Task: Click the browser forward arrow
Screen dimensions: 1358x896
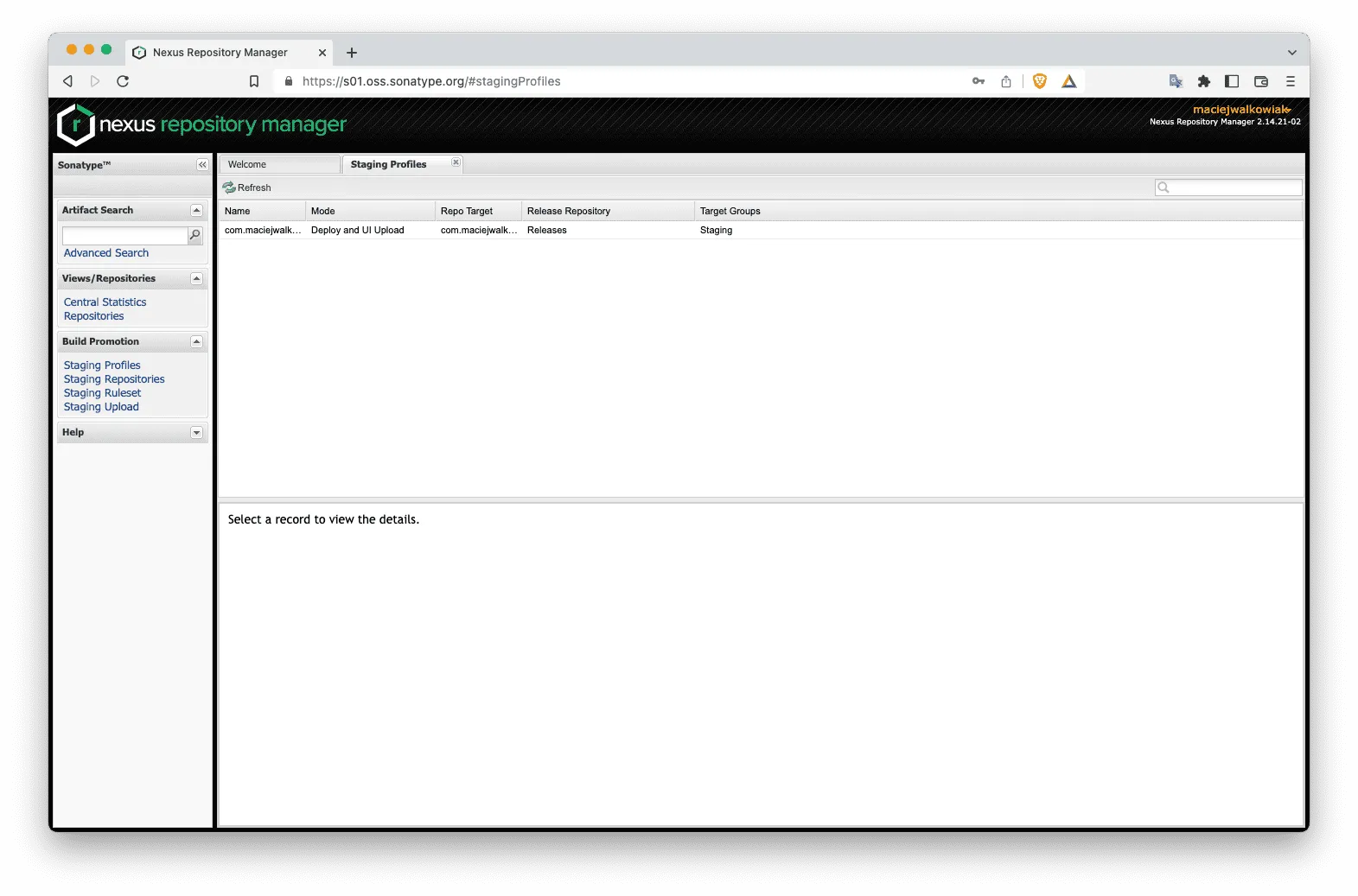Action: click(x=95, y=81)
